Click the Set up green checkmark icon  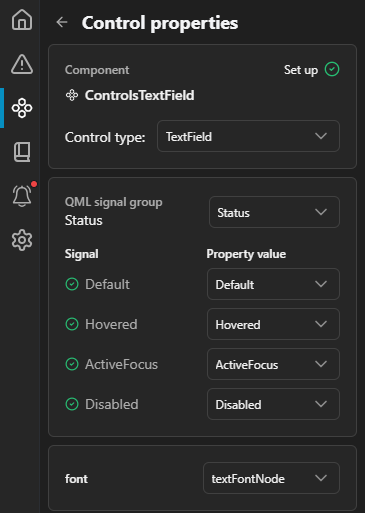(x=332, y=69)
